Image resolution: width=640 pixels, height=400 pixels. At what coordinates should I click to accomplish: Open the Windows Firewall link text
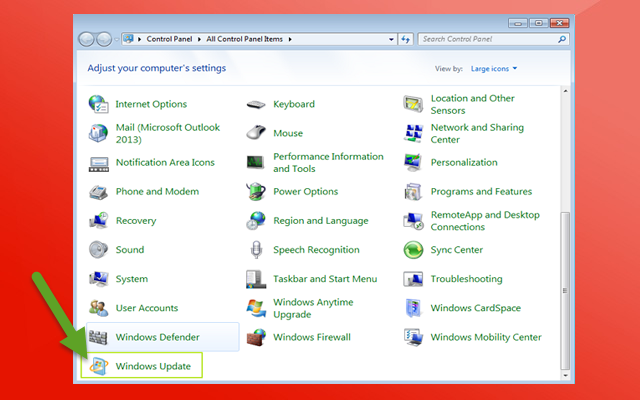click(312, 337)
